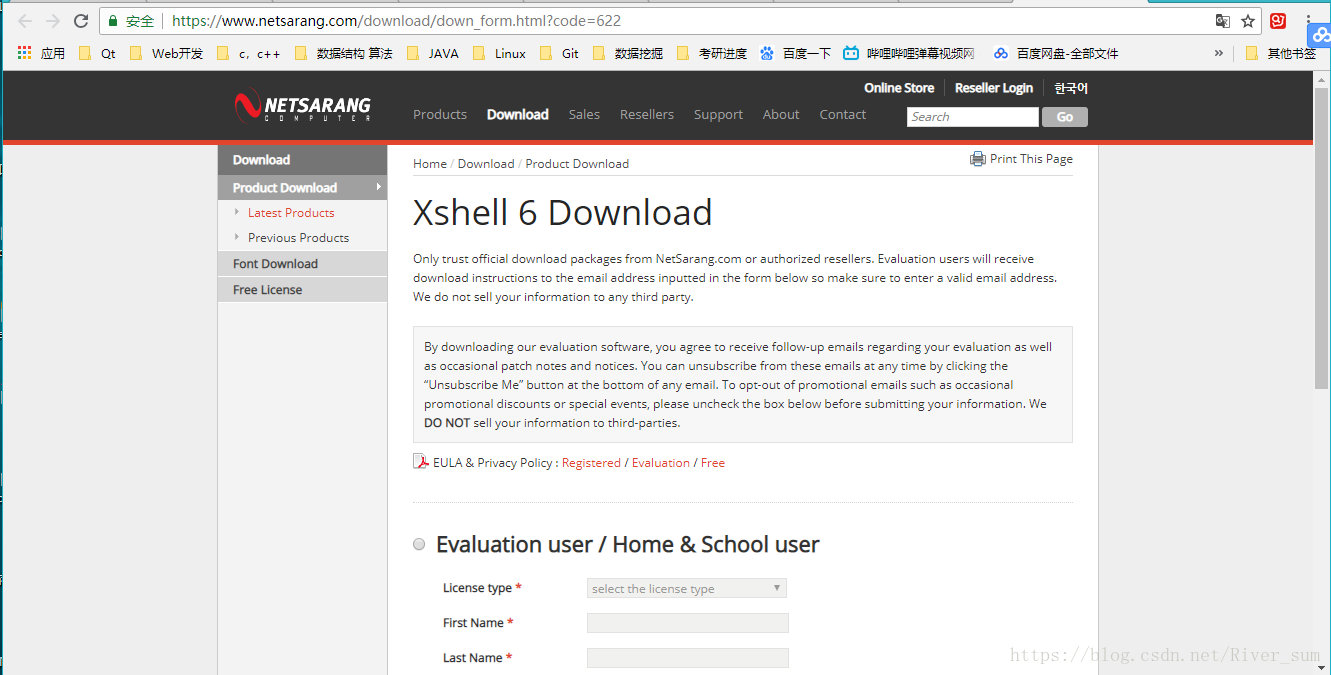Select Previous Products in sidebar

(x=298, y=238)
